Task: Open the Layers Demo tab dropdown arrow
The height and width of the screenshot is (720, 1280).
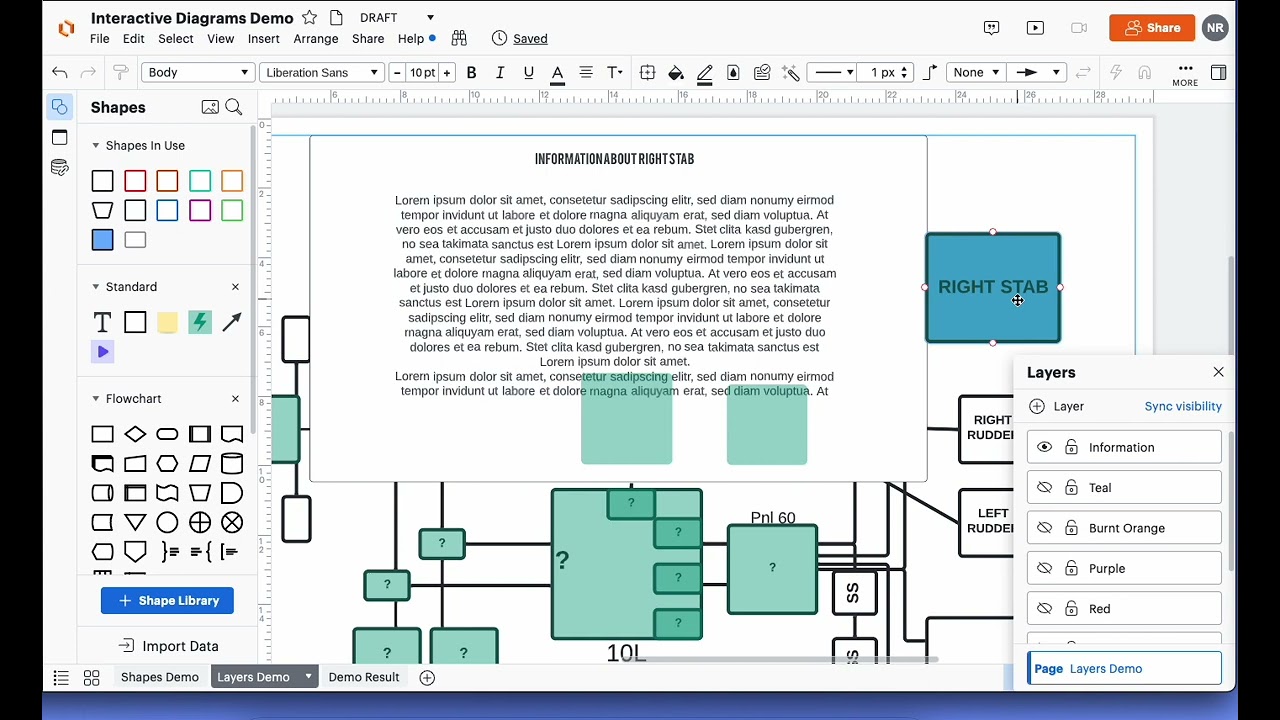Action: tap(308, 677)
